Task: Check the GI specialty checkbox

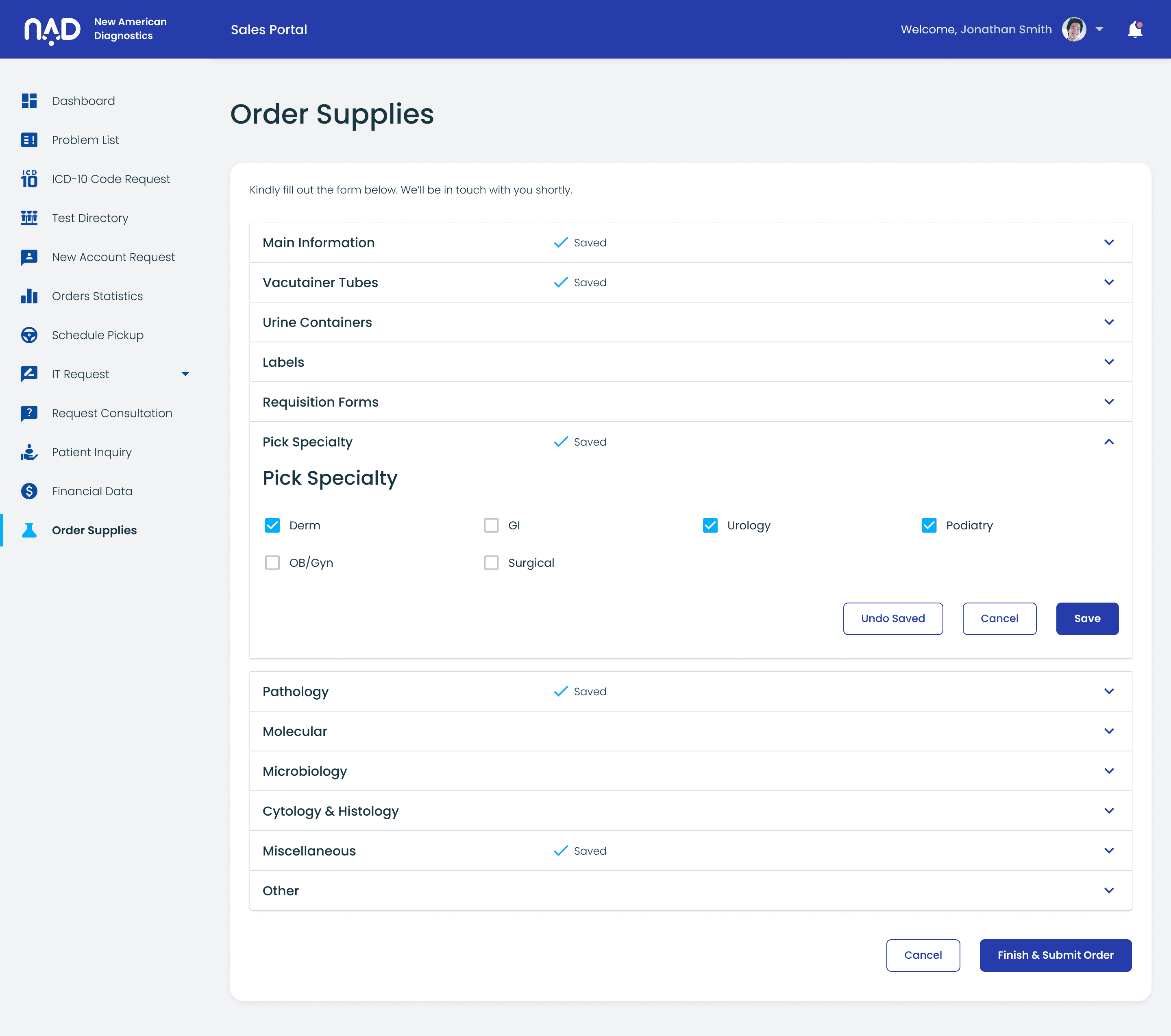Action: 491,525
